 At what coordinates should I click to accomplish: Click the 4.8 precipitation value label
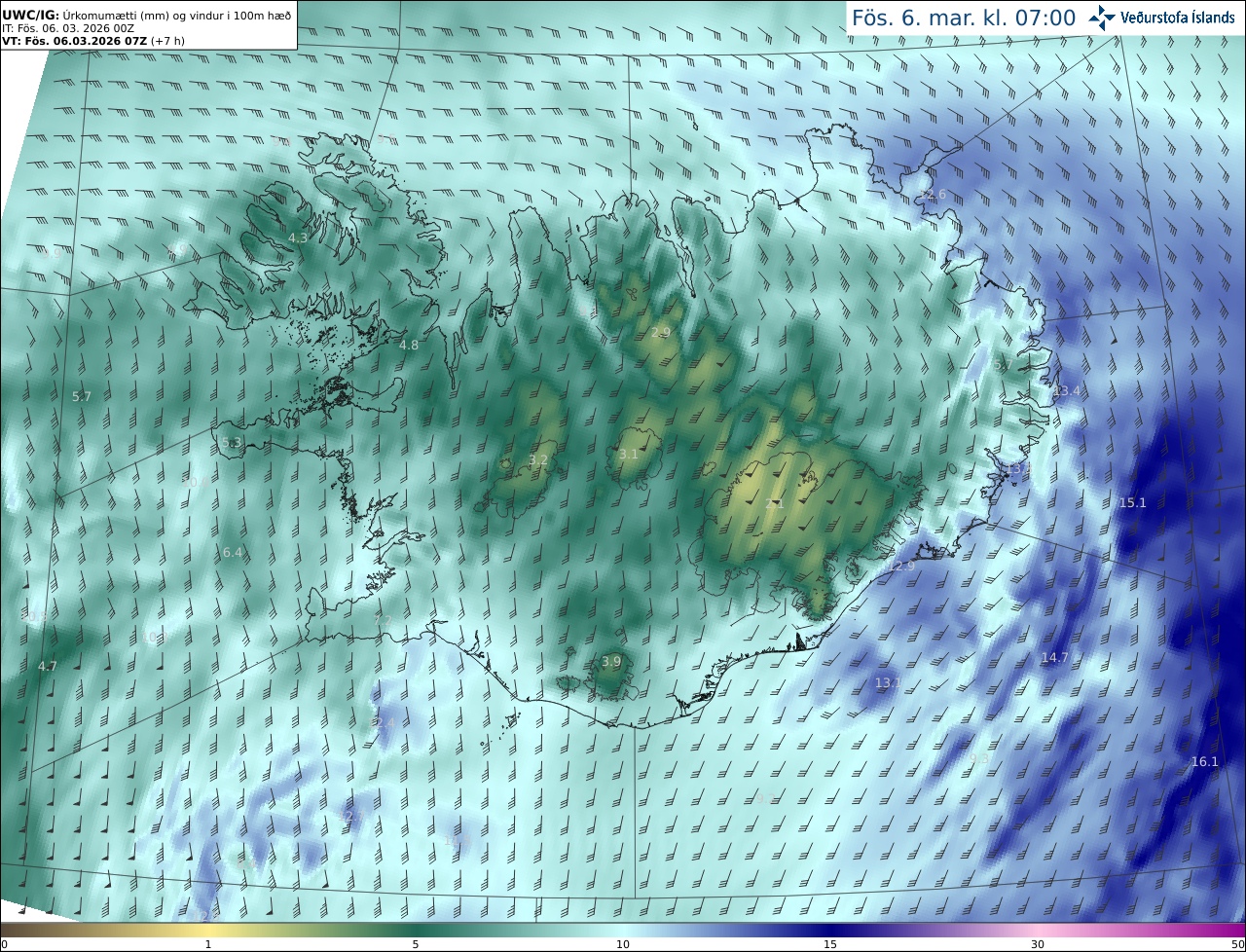tap(409, 346)
